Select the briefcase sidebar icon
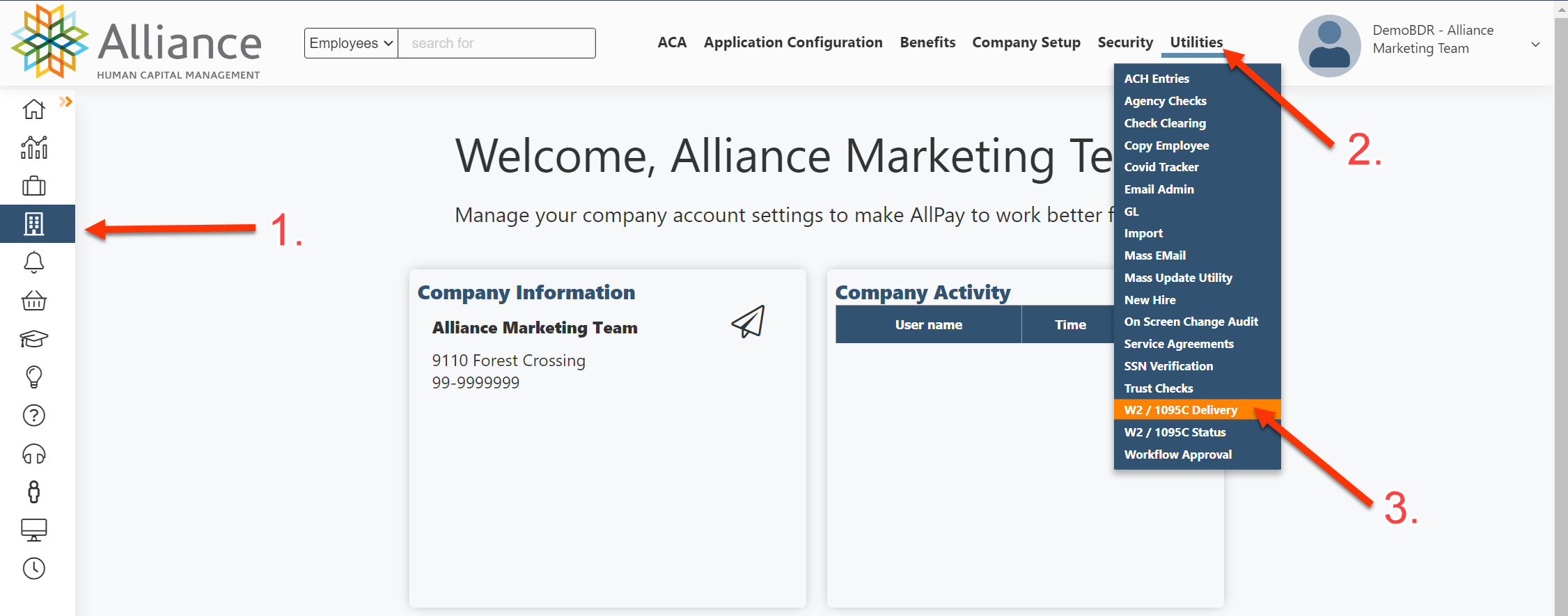Viewport: 1568px width, 616px height. click(x=33, y=186)
